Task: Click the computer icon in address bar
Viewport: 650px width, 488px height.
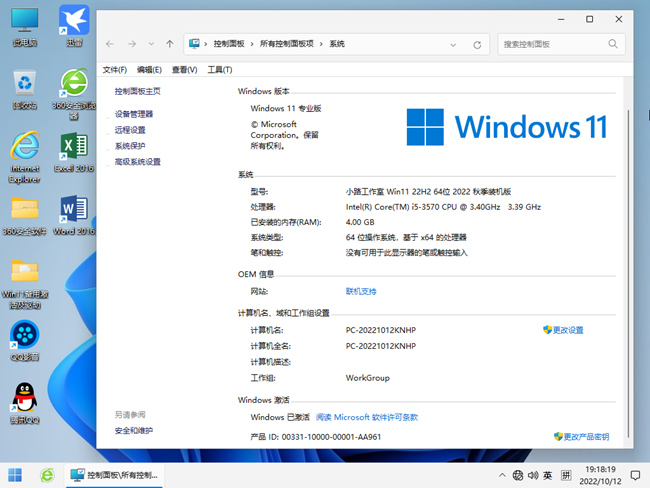Action: pyautogui.click(x=194, y=44)
